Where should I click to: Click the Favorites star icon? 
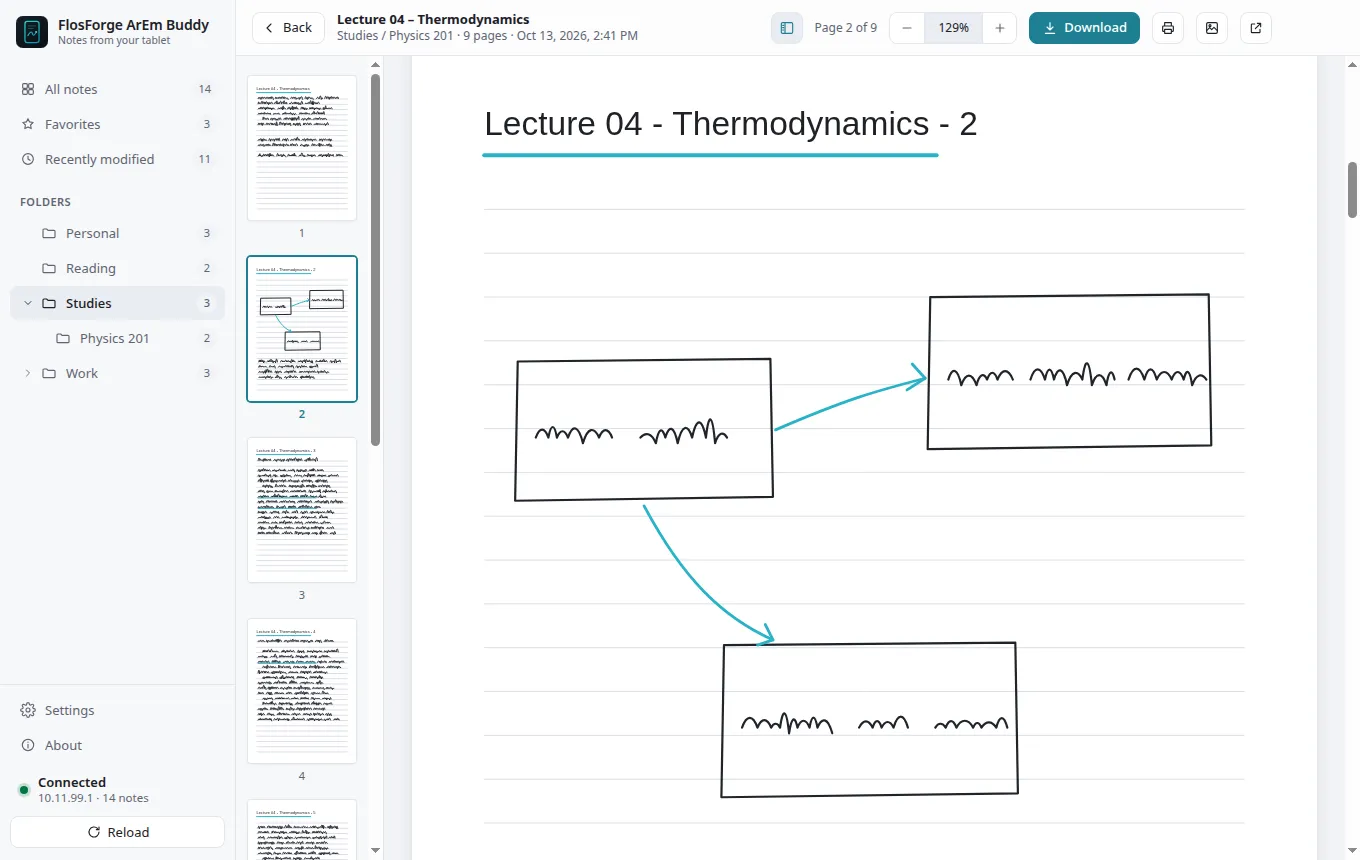pyautogui.click(x=28, y=124)
